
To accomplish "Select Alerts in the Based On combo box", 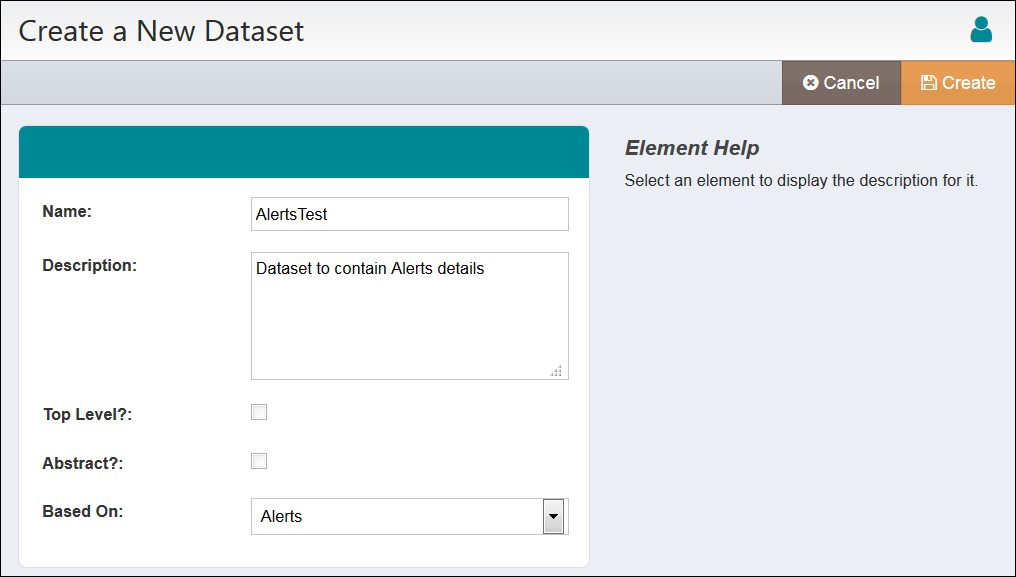I will (x=400, y=516).
